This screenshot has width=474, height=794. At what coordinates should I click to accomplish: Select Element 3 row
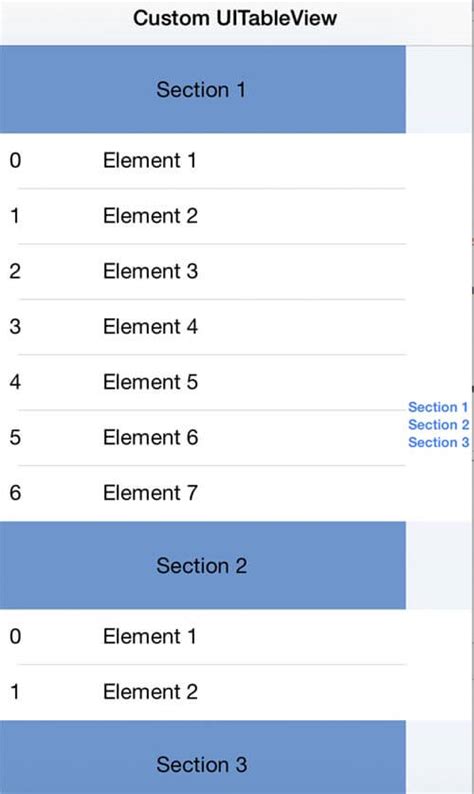pos(203,271)
